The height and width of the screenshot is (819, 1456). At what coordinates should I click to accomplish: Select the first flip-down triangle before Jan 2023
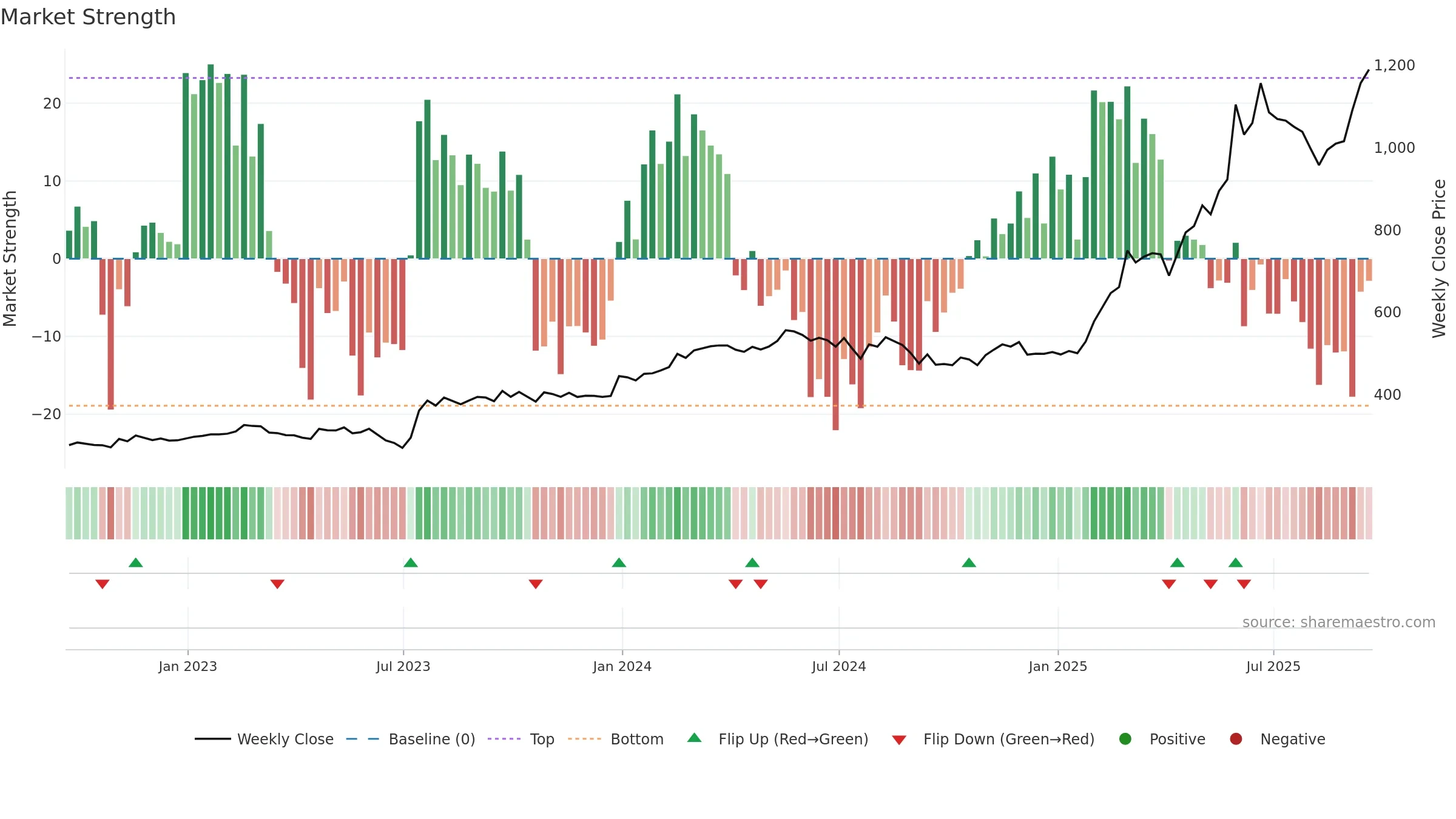coord(103,584)
